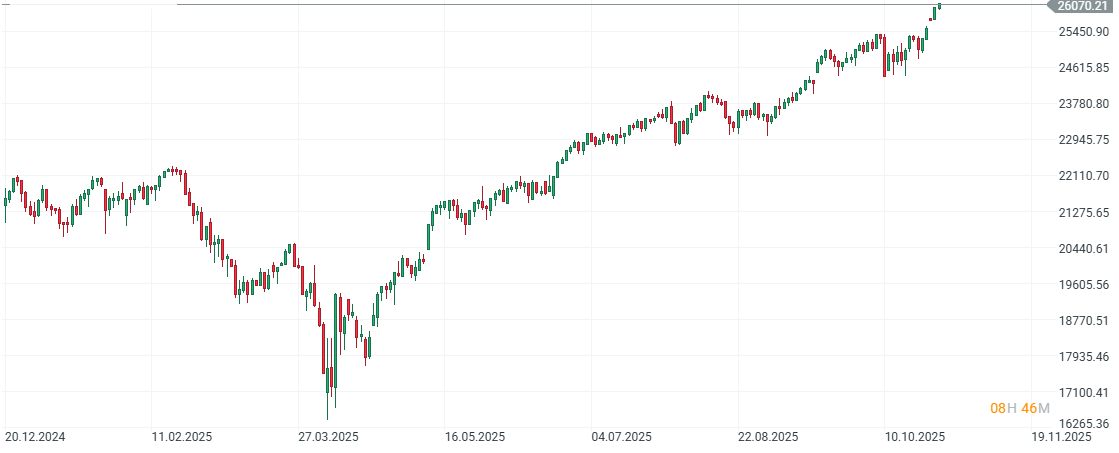Image resolution: width=1119 pixels, height=453 pixels.
Task: Click the 27.03.2025 date label
Action: [328, 437]
